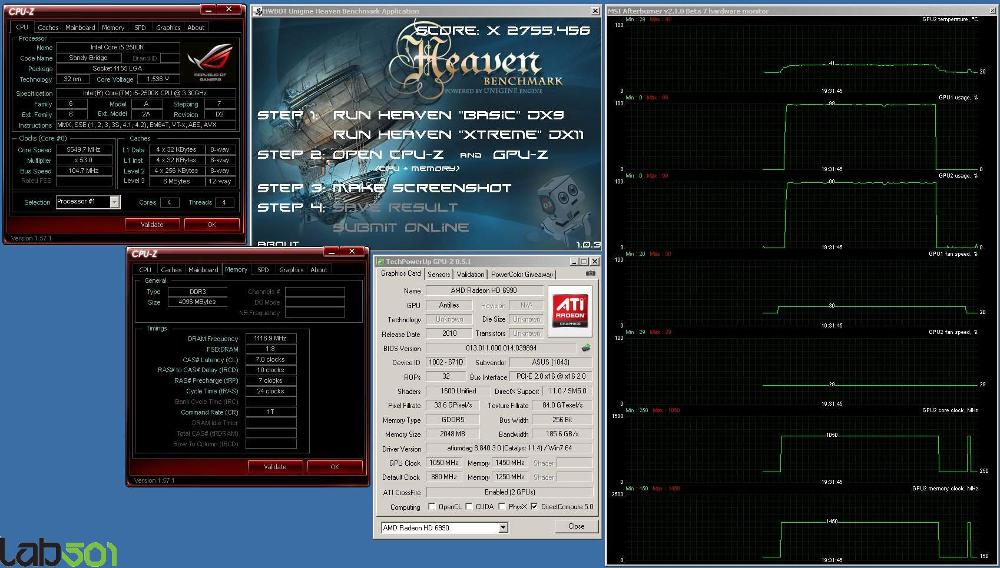
Task: Click Submit Online in Heaven app
Action: [401, 227]
